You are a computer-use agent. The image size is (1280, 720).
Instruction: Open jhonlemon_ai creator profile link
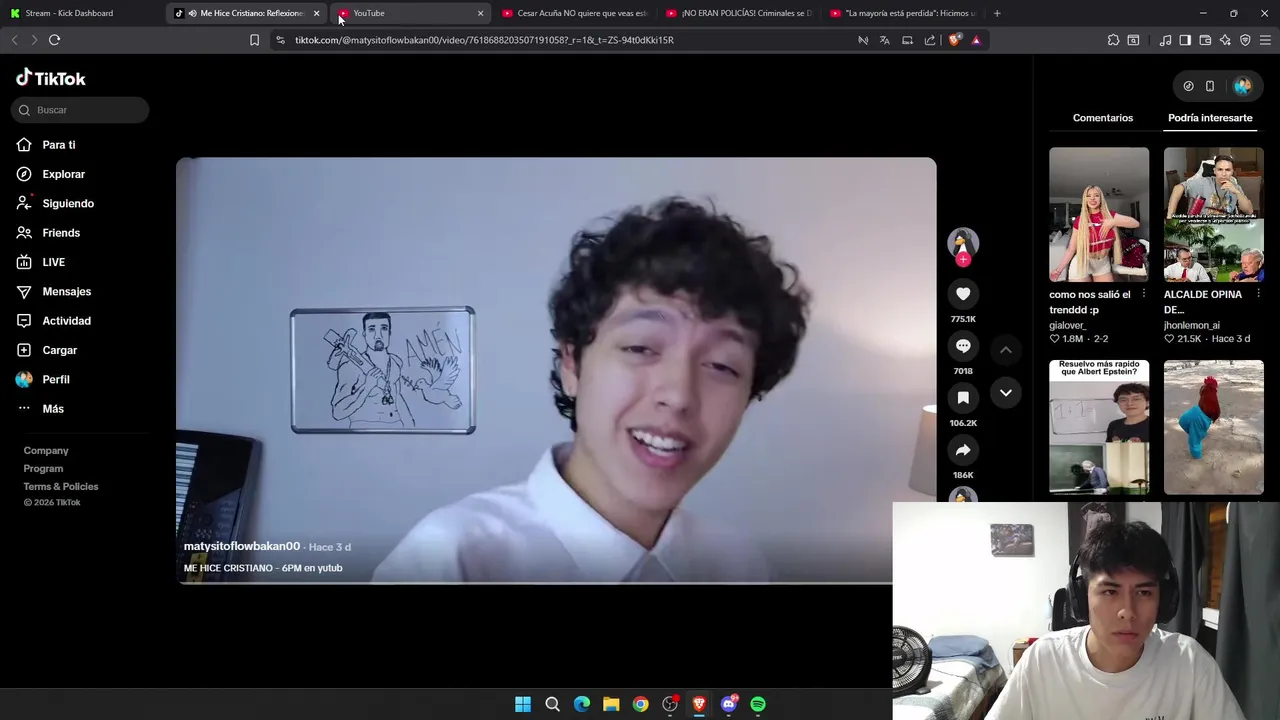coord(1192,325)
